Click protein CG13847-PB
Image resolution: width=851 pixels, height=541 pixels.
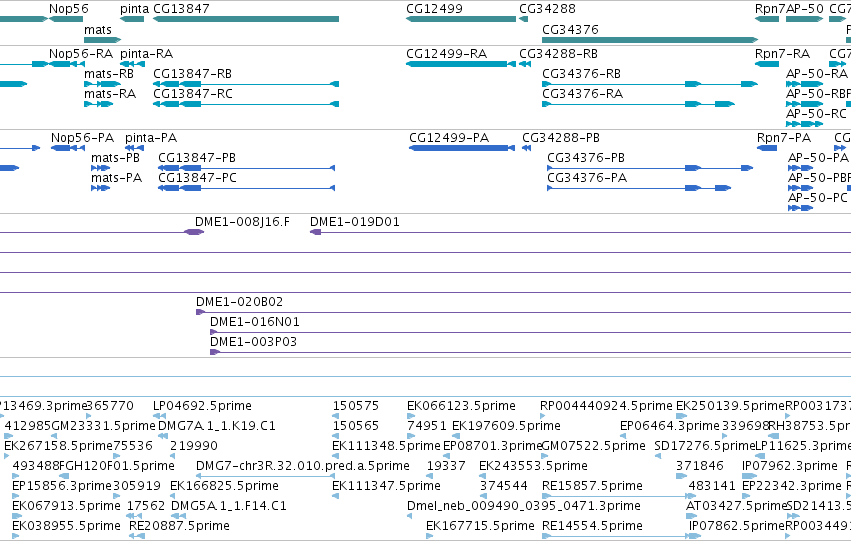click(197, 158)
